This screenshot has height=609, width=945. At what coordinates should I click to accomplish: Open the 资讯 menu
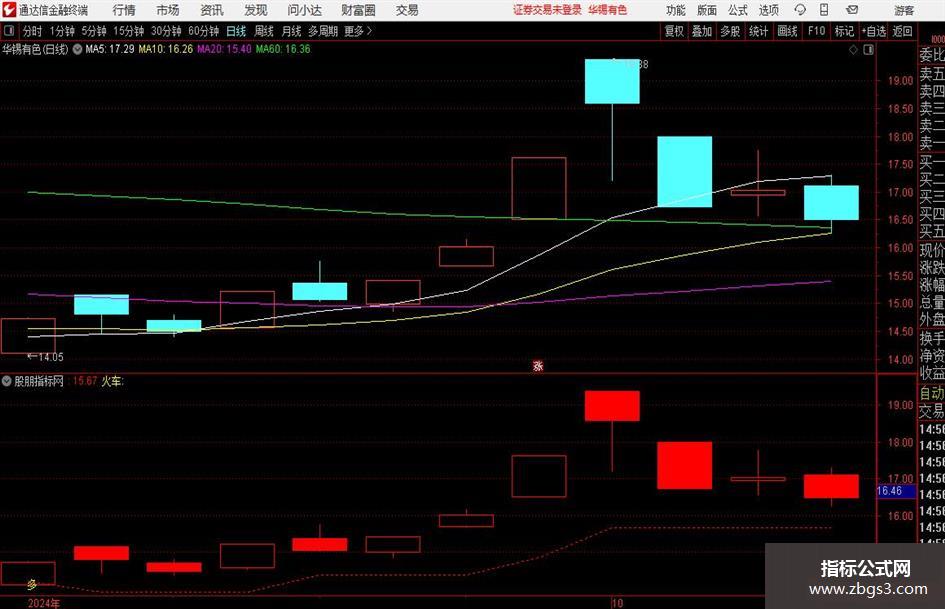pyautogui.click(x=212, y=10)
